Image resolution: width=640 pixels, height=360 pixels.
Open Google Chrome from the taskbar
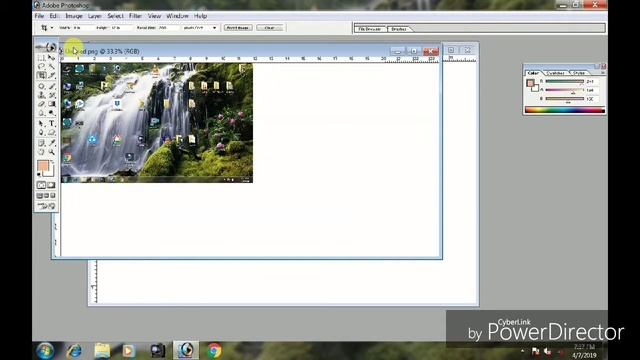(x=214, y=351)
